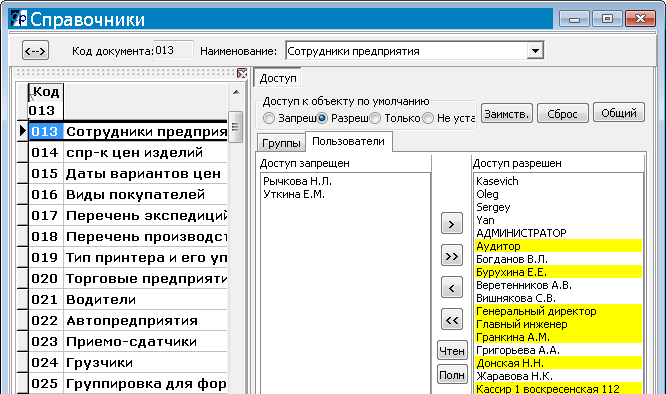Click the Код filter cell with 013
The height and width of the screenshot is (394, 666).
45,111
